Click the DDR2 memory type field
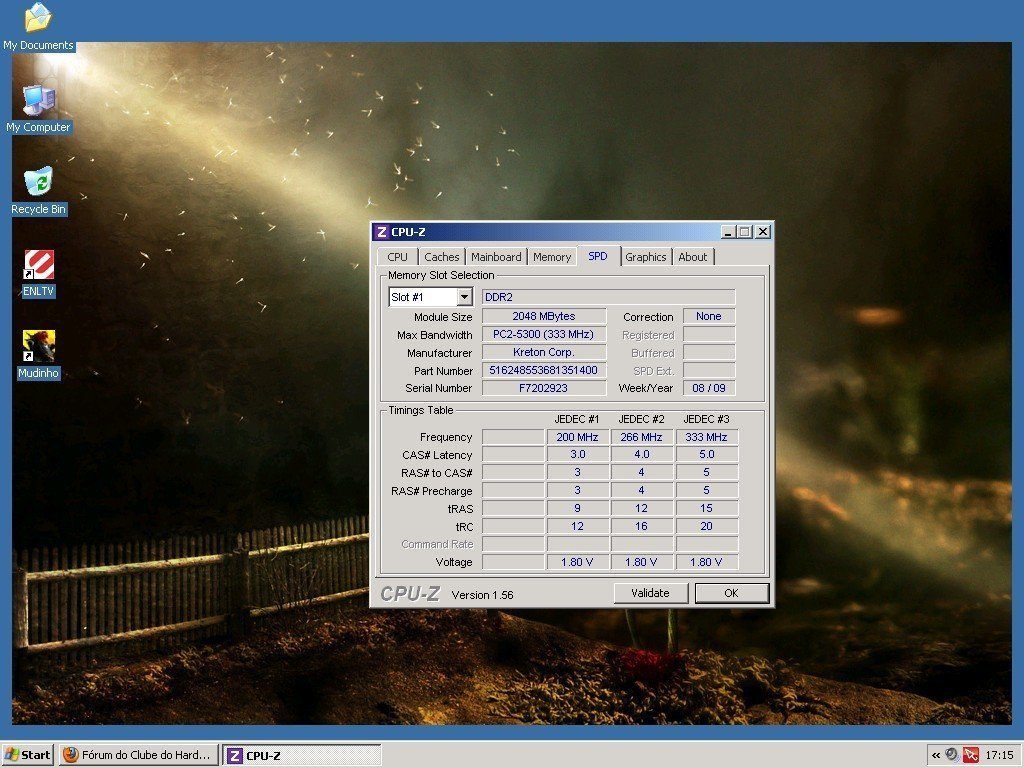 pyautogui.click(x=609, y=297)
